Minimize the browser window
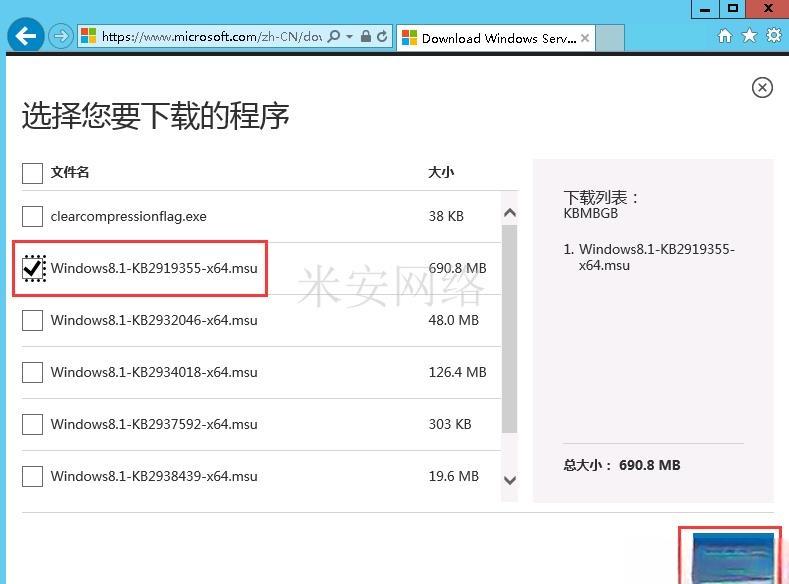Image resolution: width=789 pixels, height=584 pixels. (705, 9)
